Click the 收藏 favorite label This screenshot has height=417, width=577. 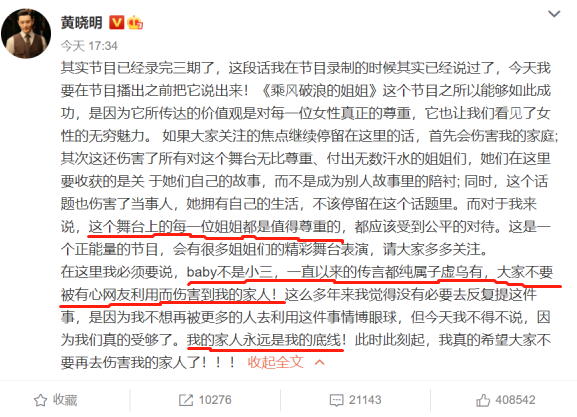tap(65, 400)
